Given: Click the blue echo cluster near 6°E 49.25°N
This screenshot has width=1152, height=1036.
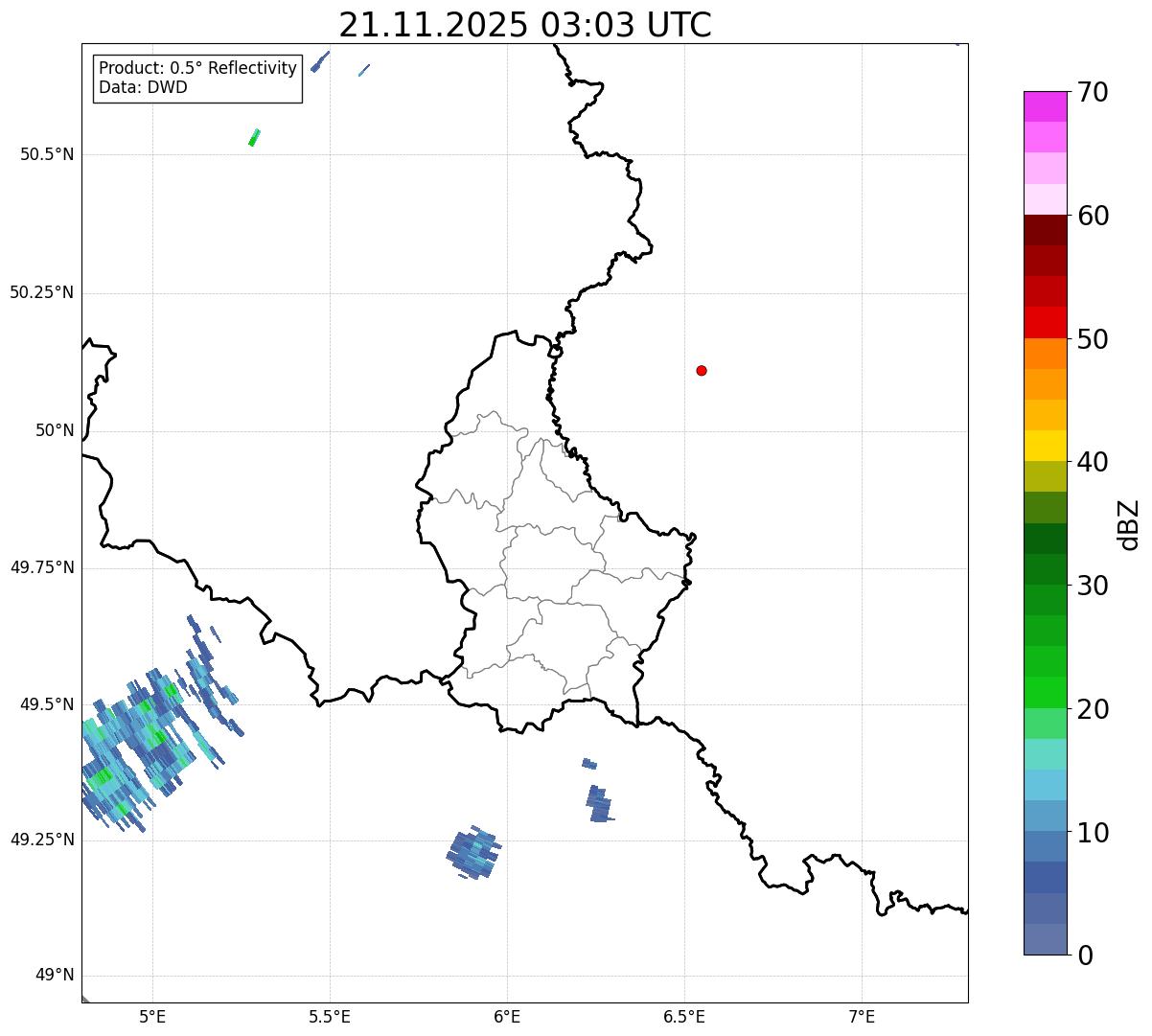Looking at the screenshot, I should pyautogui.click(x=474, y=852).
